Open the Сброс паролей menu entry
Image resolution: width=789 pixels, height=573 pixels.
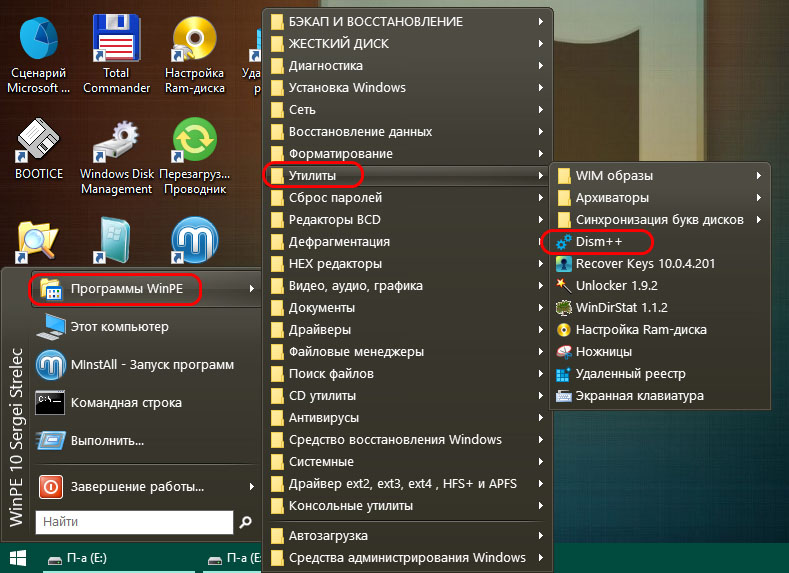[x=407, y=198]
